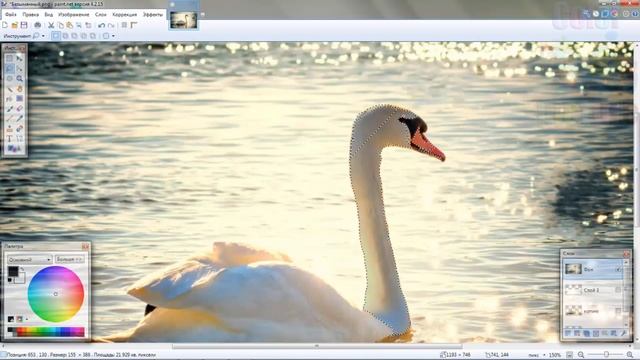Select the Clone Stamp tool
Viewport: 640px width, 360px height.
(x=9, y=129)
